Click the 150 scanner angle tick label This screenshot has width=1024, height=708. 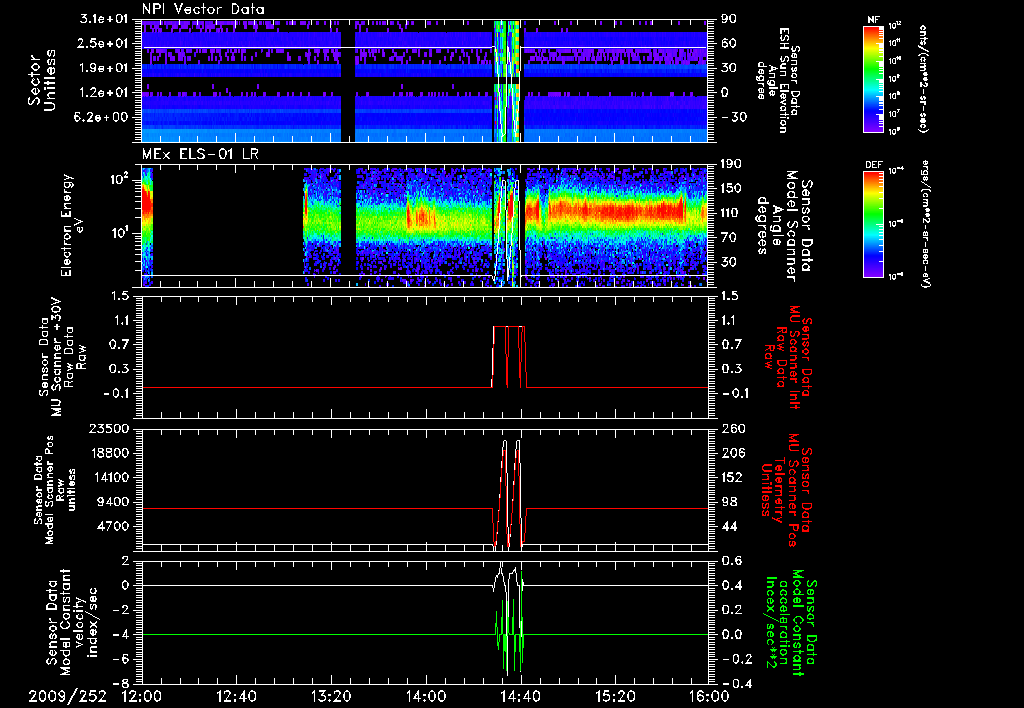pyautogui.click(x=731, y=188)
